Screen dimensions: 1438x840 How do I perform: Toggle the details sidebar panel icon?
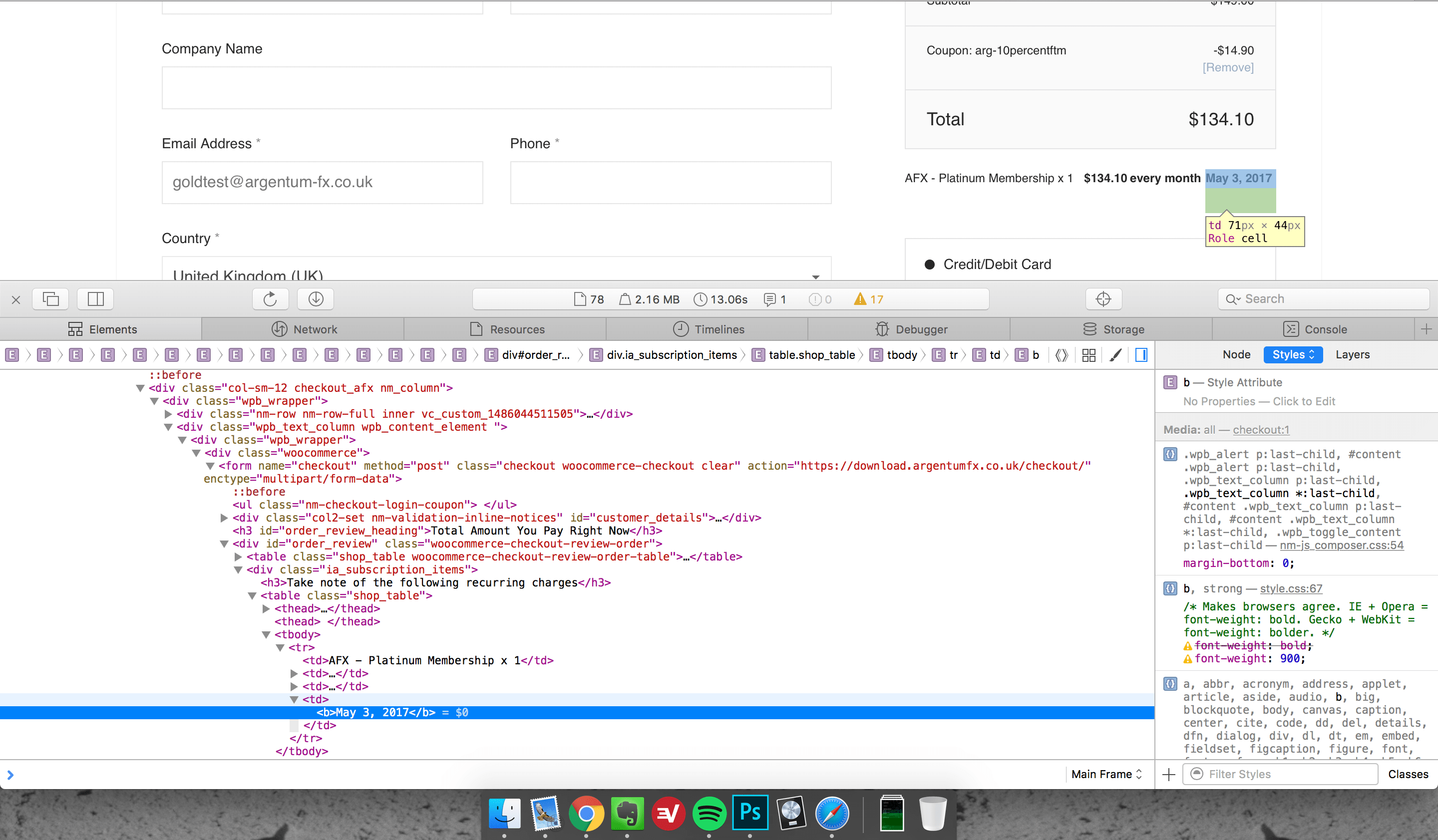pos(1141,355)
